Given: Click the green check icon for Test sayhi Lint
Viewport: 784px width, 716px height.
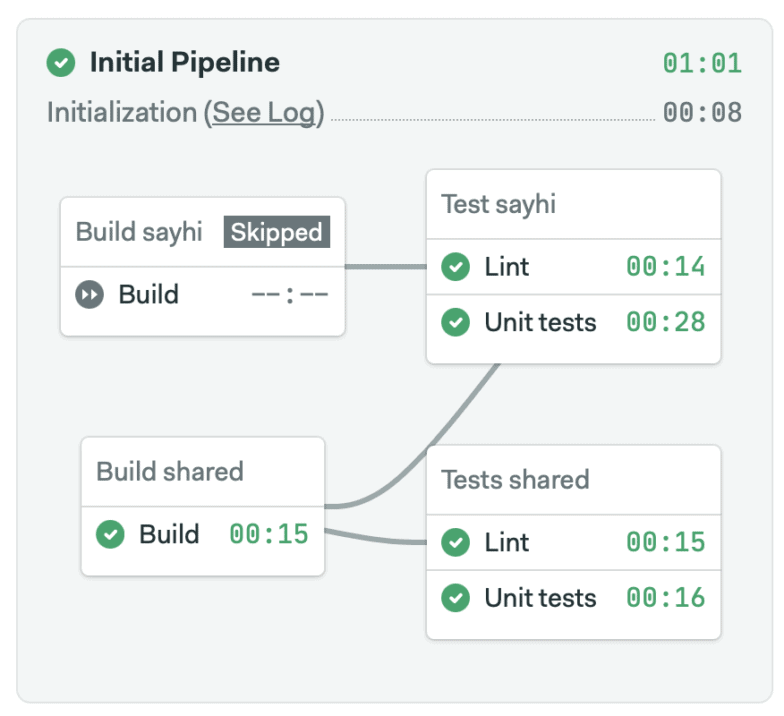Looking at the screenshot, I should click(x=456, y=267).
